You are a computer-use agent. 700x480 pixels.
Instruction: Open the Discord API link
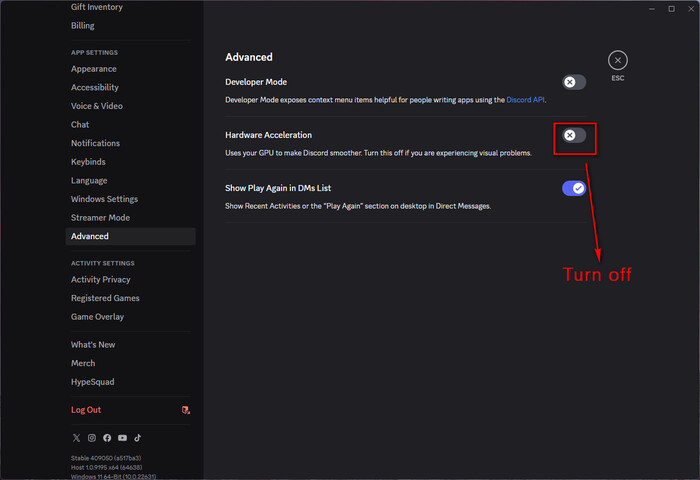(525, 100)
